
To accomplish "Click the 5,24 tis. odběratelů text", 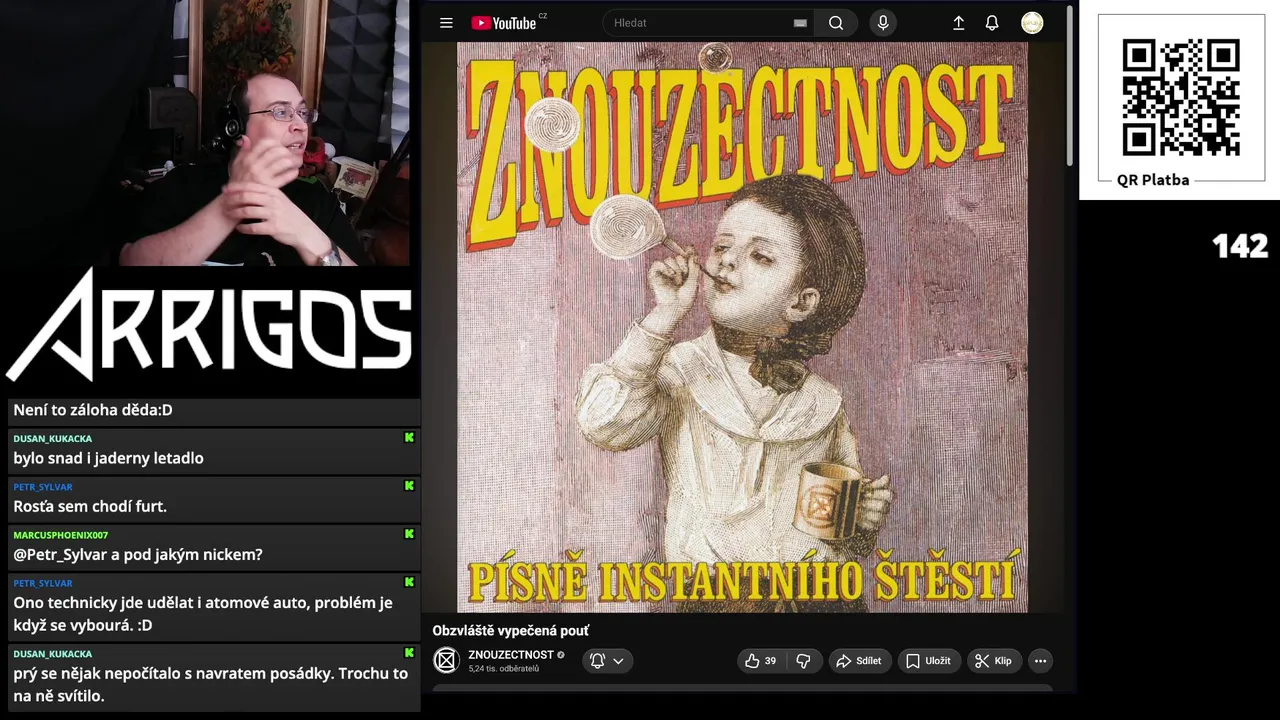I will [x=503, y=669].
